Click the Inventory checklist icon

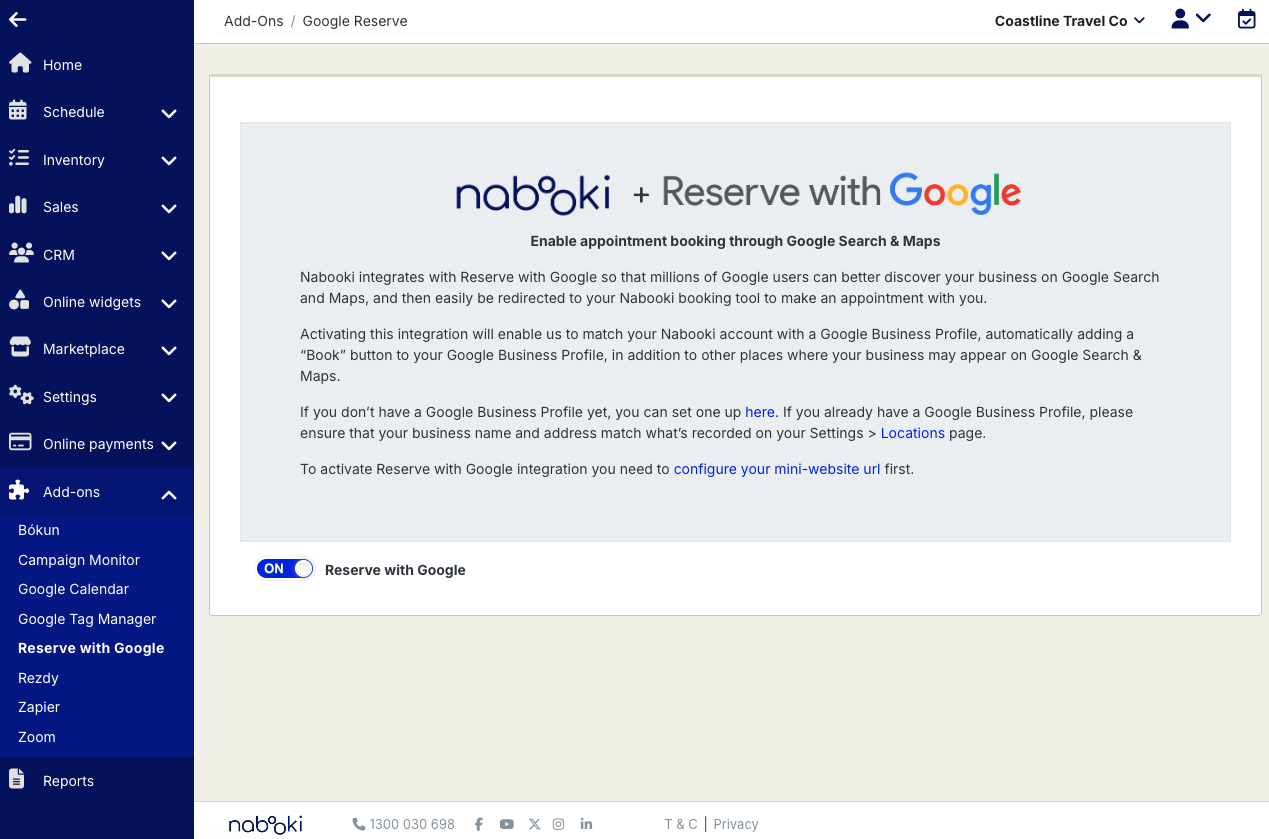click(x=18, y=158)
